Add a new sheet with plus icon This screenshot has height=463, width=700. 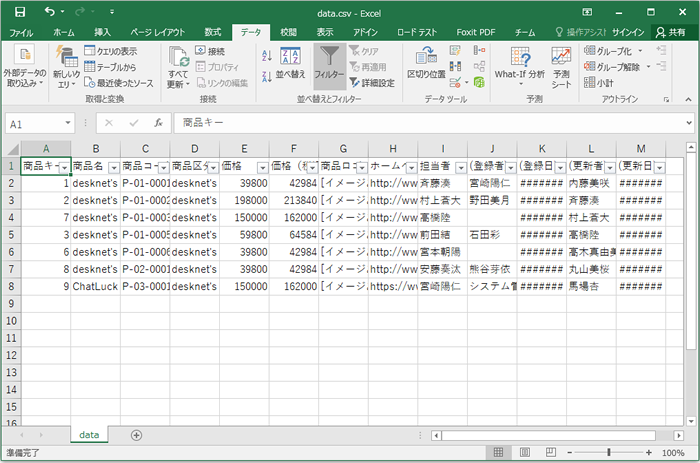(136, 435)
